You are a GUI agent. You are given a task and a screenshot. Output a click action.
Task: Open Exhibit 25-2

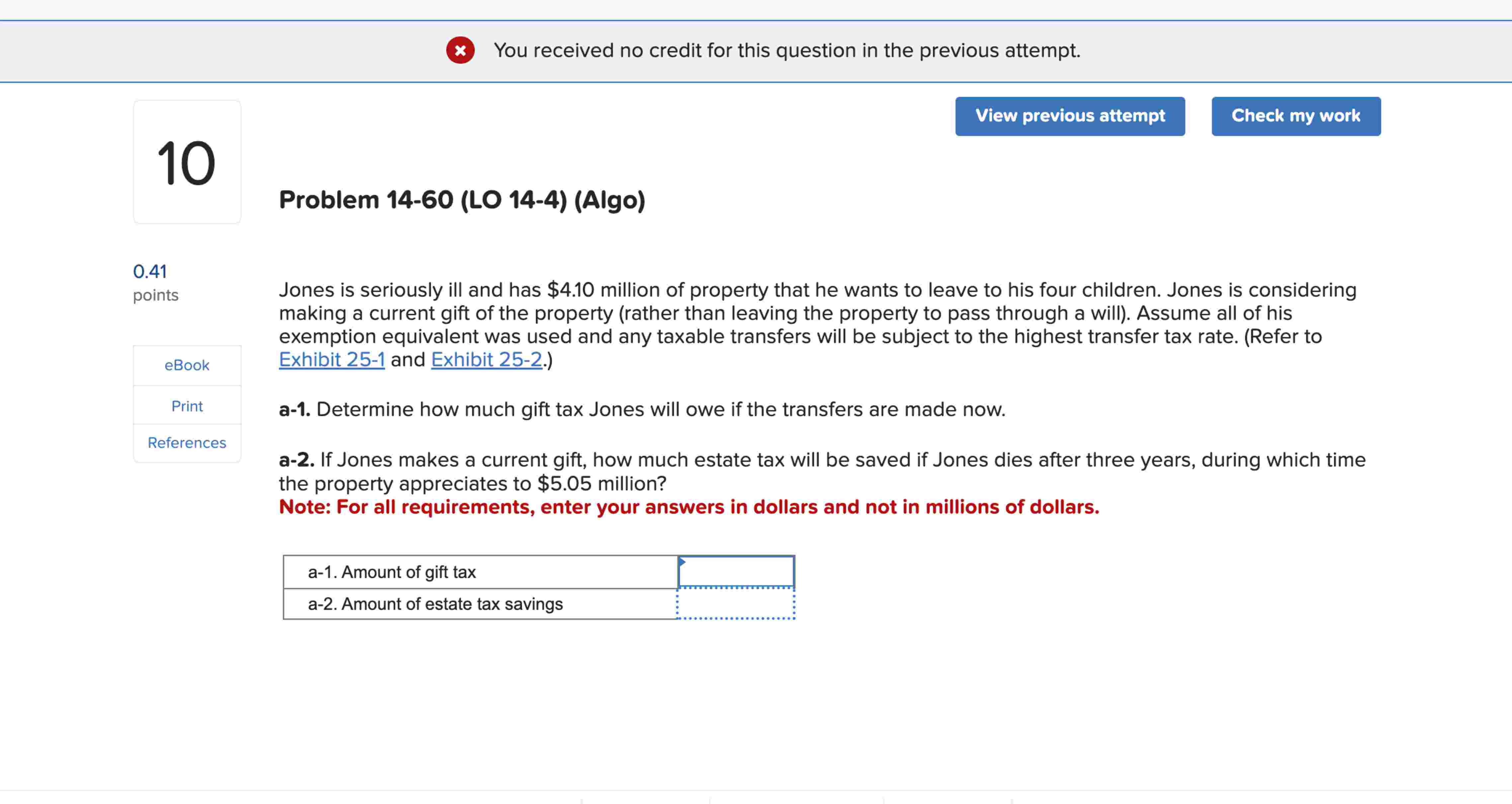(x=487, y=359)
